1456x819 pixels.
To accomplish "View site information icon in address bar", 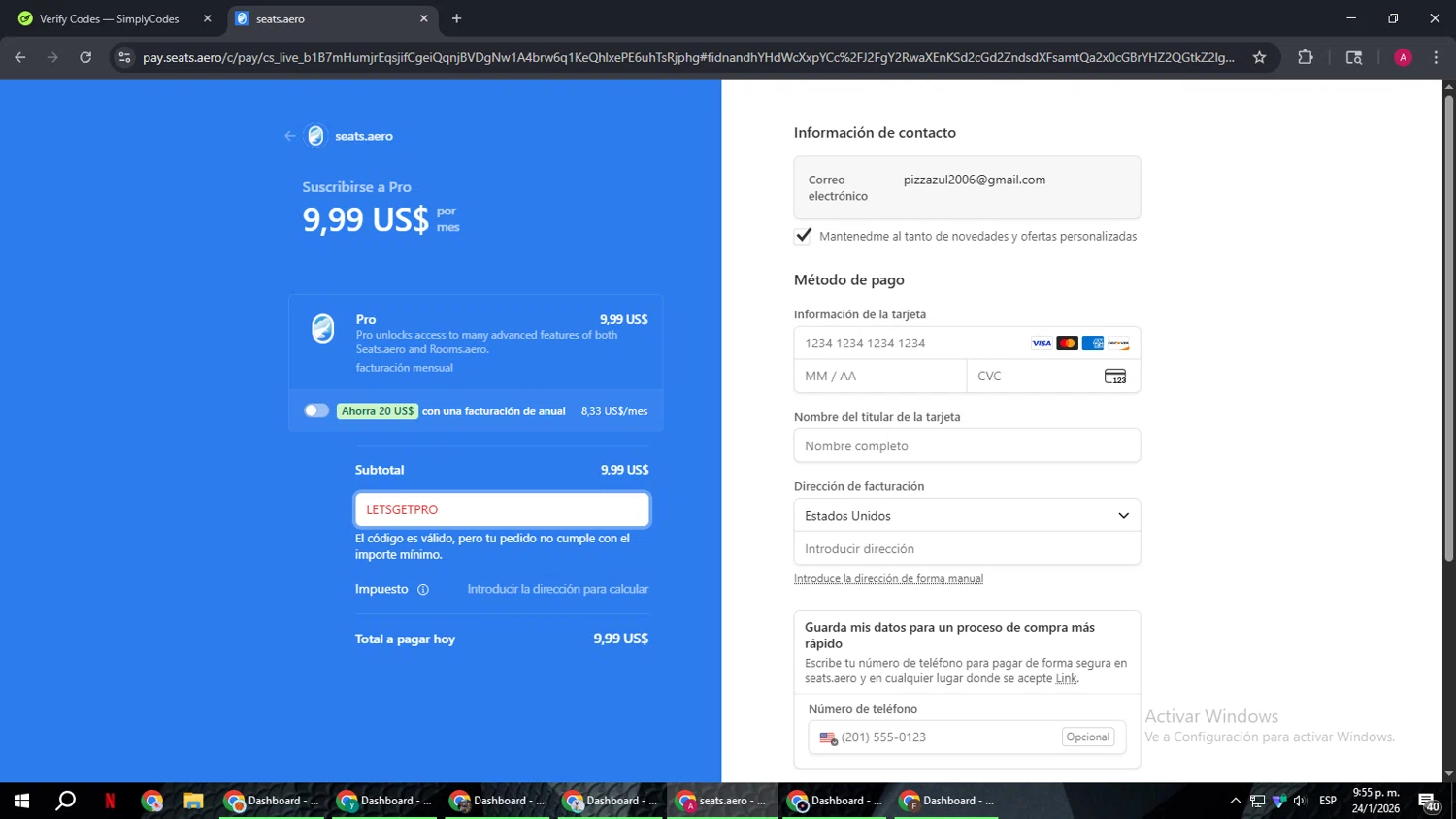I will click(x=124, y=57).
